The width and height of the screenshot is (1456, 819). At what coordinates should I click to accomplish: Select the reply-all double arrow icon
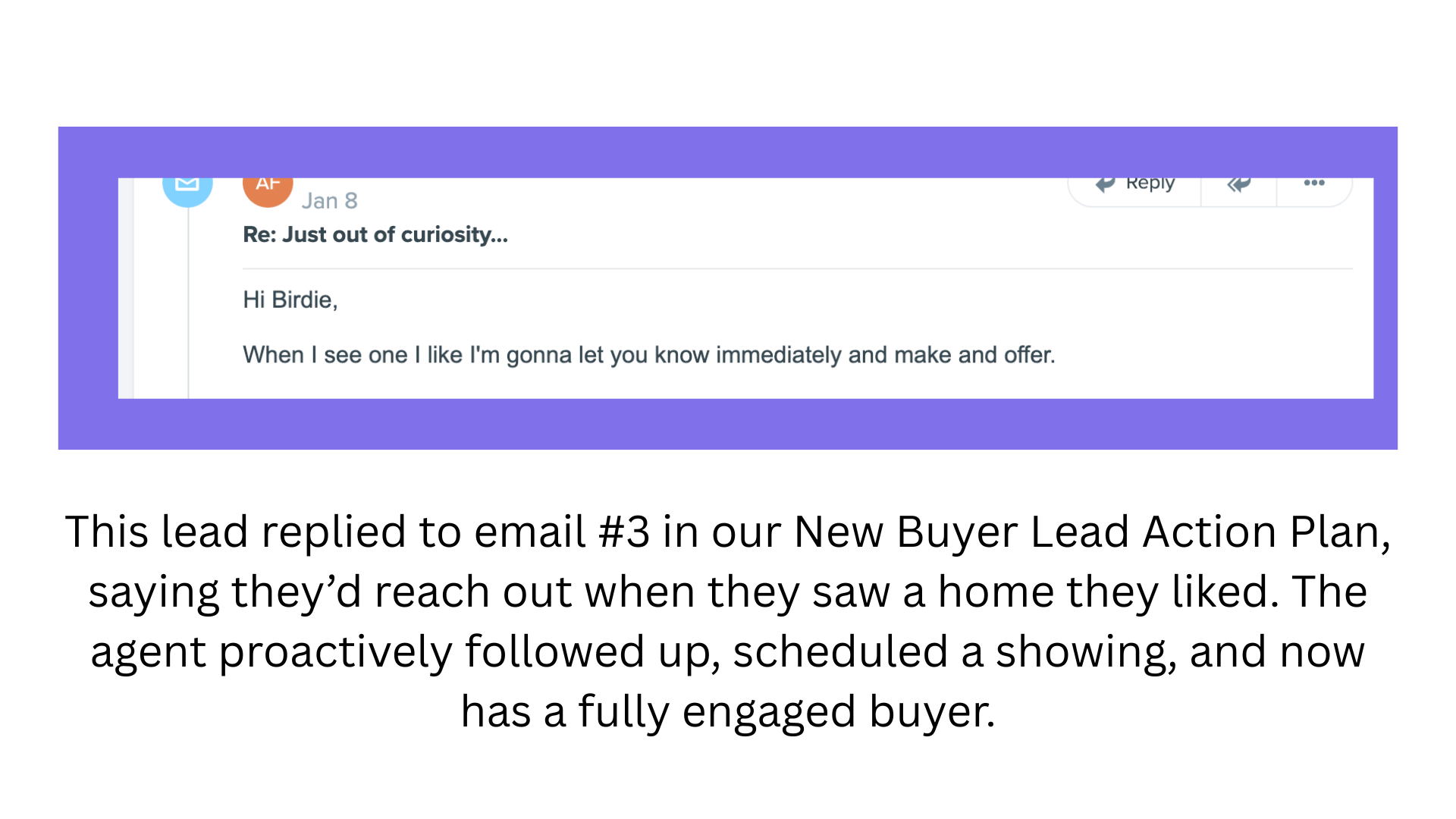pos(1238,184)
